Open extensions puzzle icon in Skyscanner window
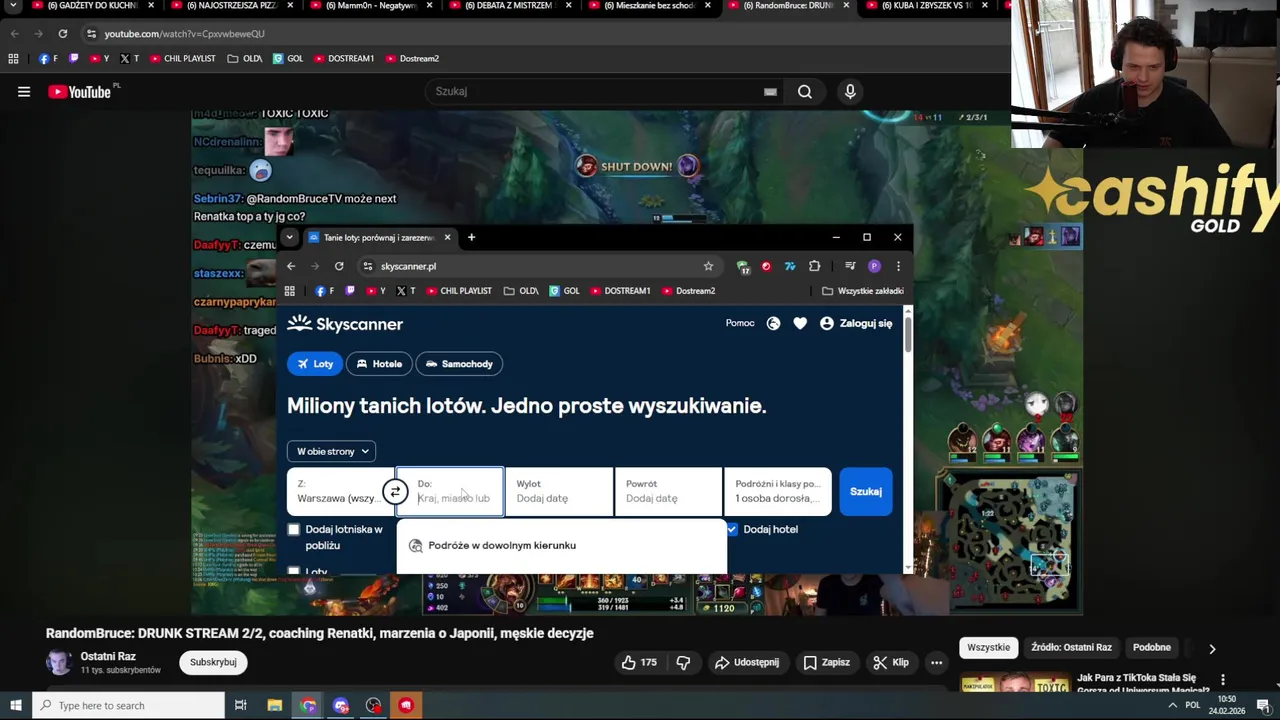The image size is (1280, 720). tap(814, 266)
